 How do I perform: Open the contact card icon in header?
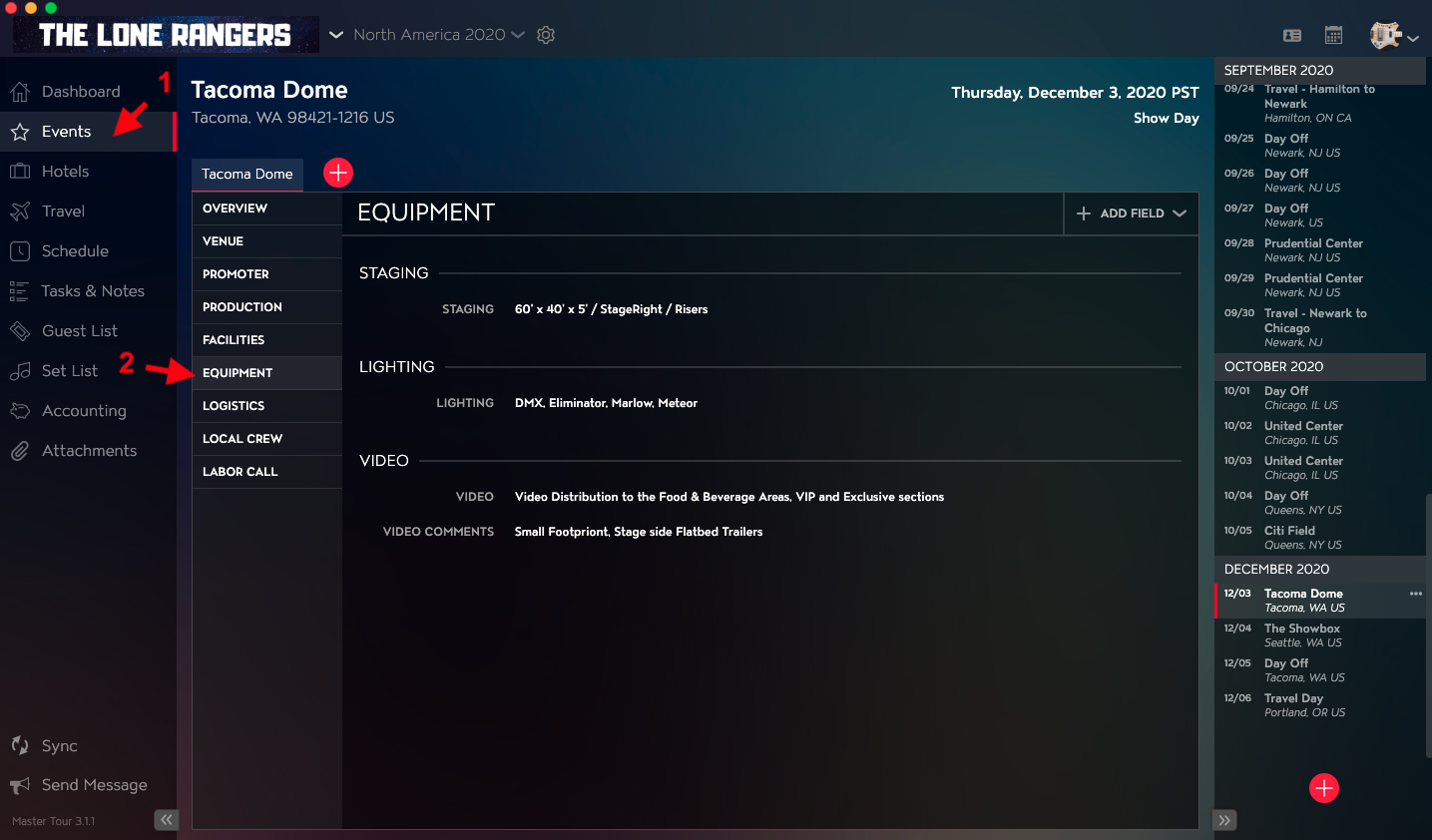1292,35
